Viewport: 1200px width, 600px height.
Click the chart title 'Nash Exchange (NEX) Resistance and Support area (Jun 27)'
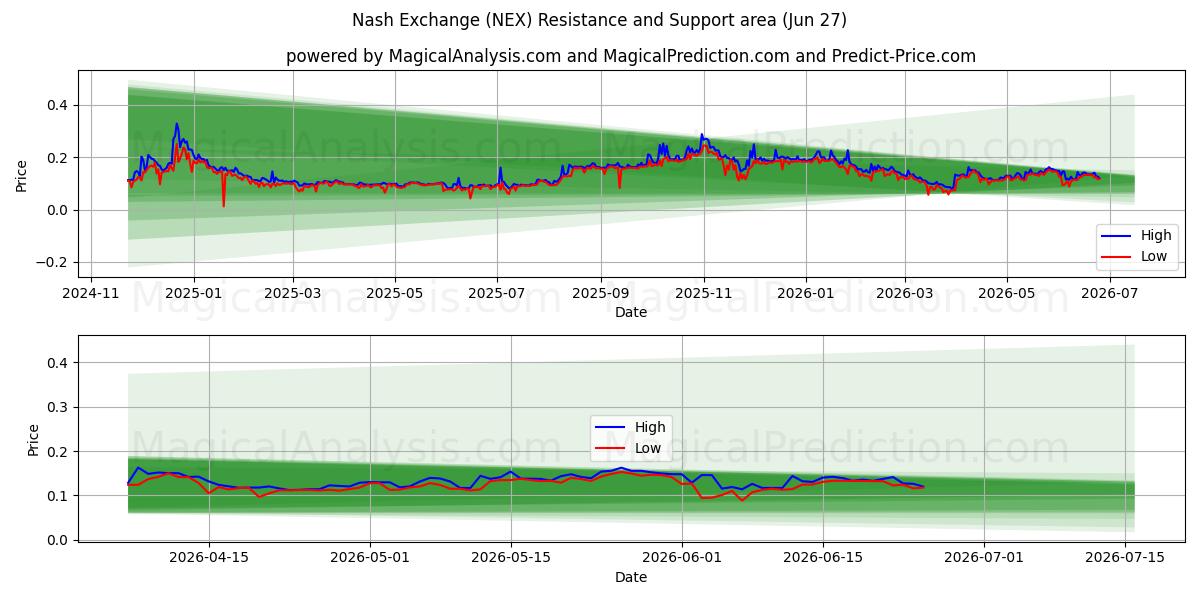600,20
